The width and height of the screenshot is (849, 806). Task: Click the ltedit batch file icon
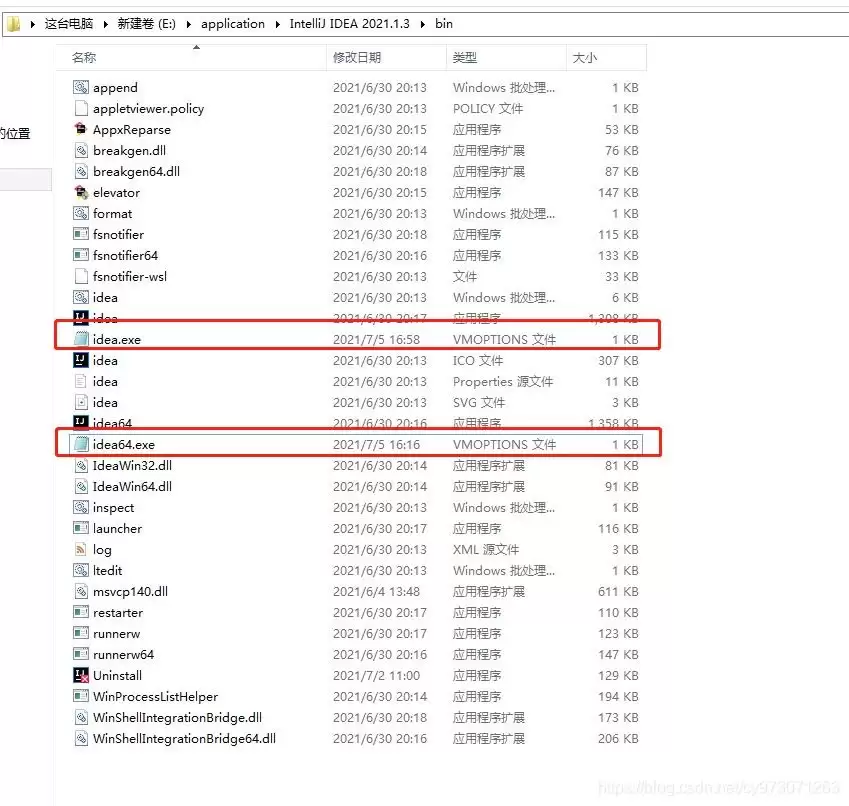tap(81, 570)
